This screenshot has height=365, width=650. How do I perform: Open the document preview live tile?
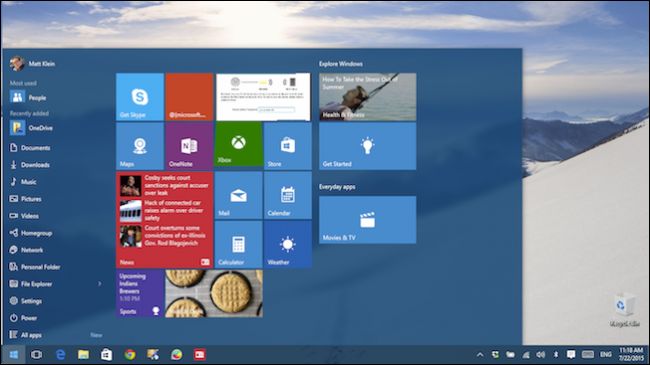click(263, 97)
